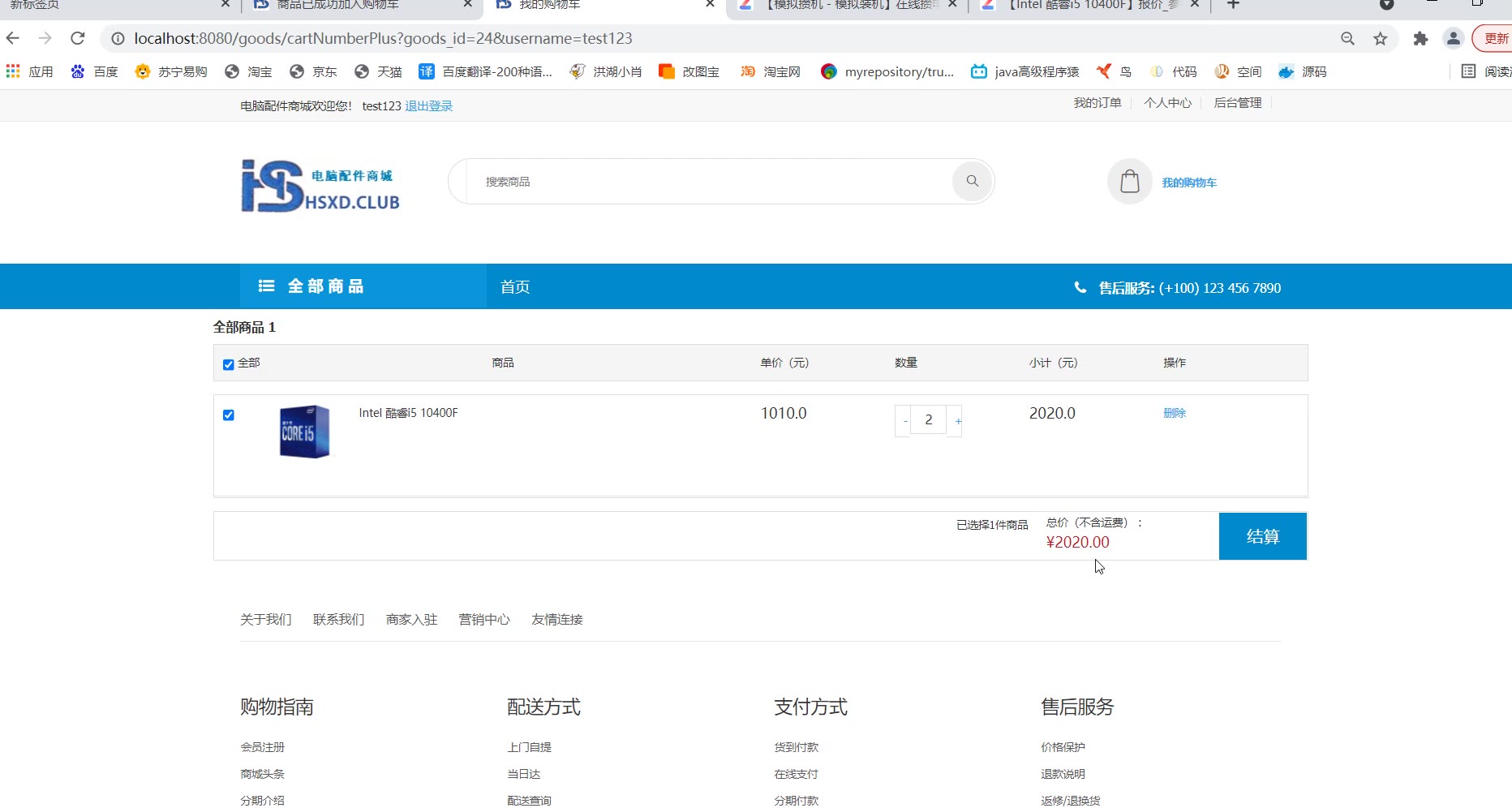The image size is (1512, 808).
Task: Click the site info icon in address bar
Action: 118,38
